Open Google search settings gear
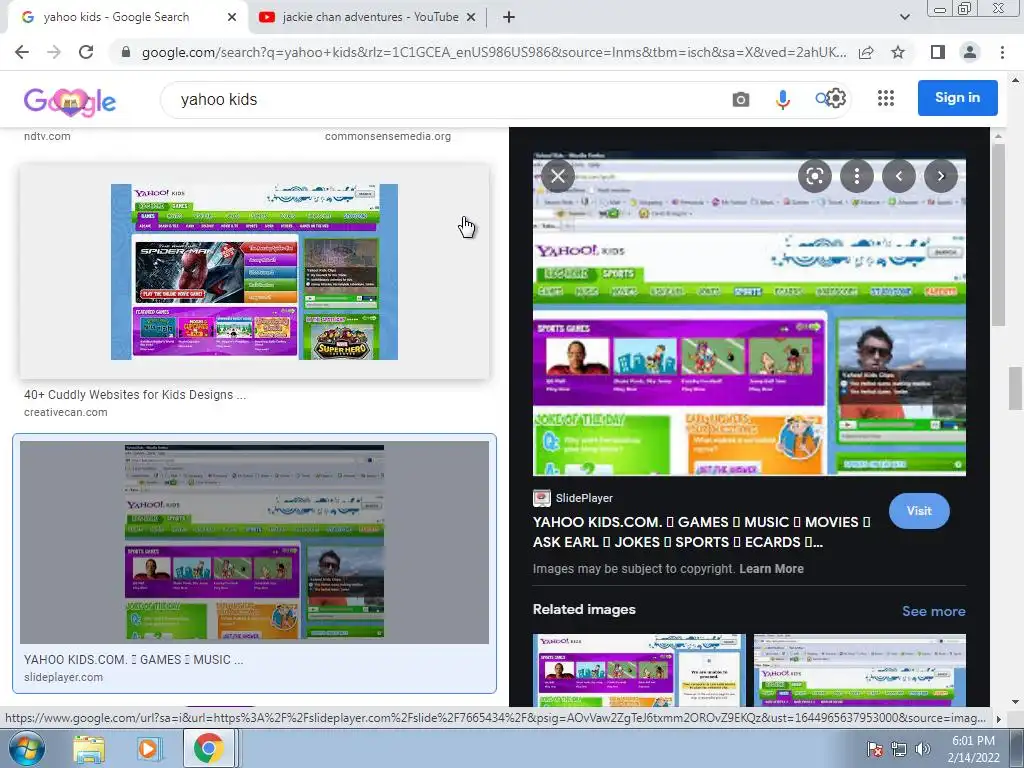Screen dimensions: 1024x768 pyautogui.click(x=836, y=99)
